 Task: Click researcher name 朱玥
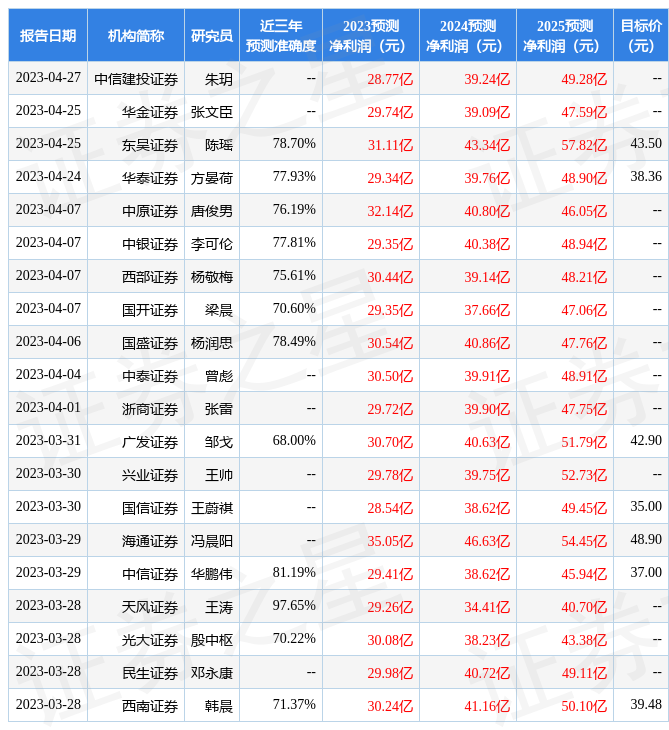(219, 79)
